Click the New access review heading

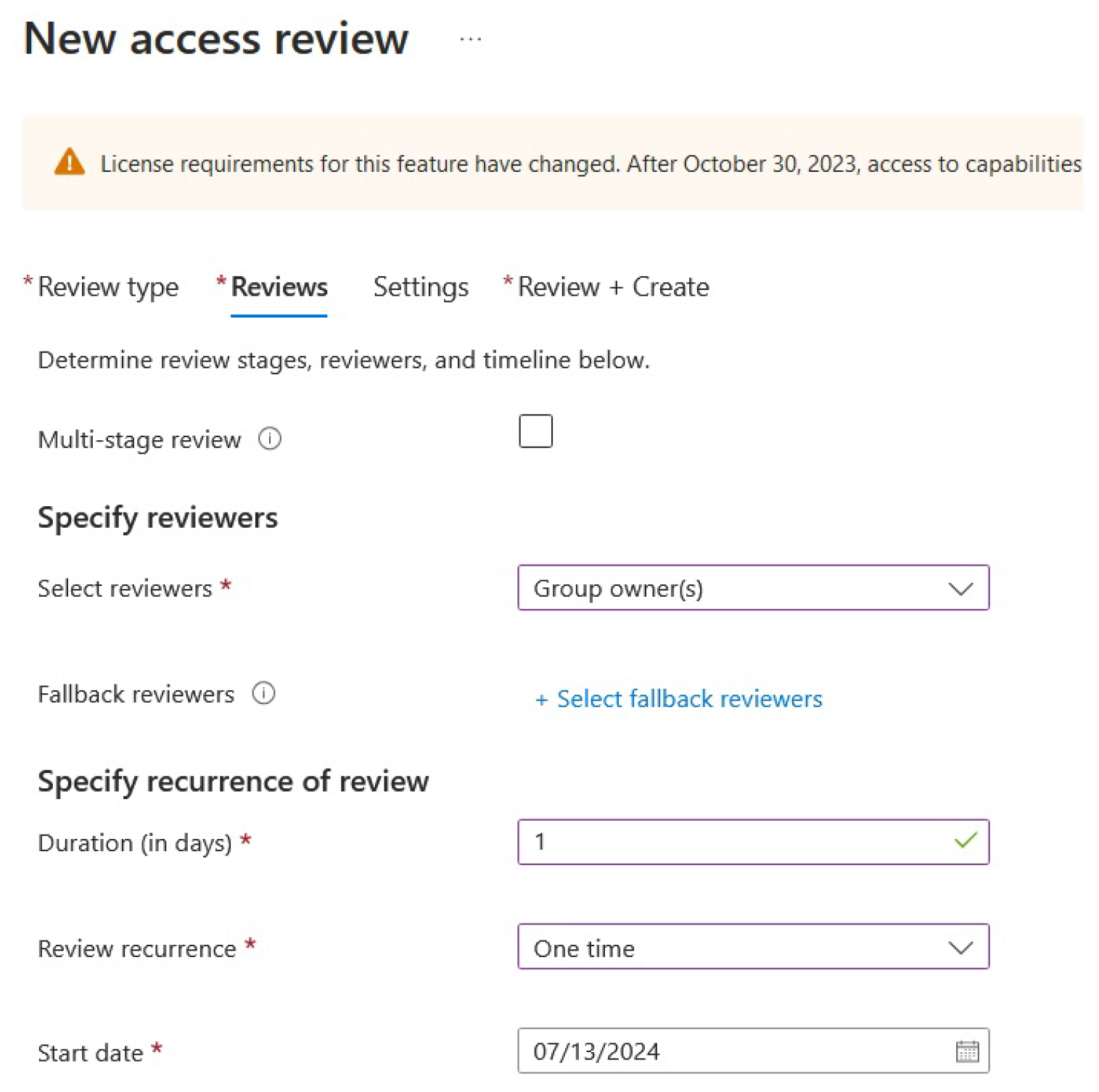(x=216, y=38)
